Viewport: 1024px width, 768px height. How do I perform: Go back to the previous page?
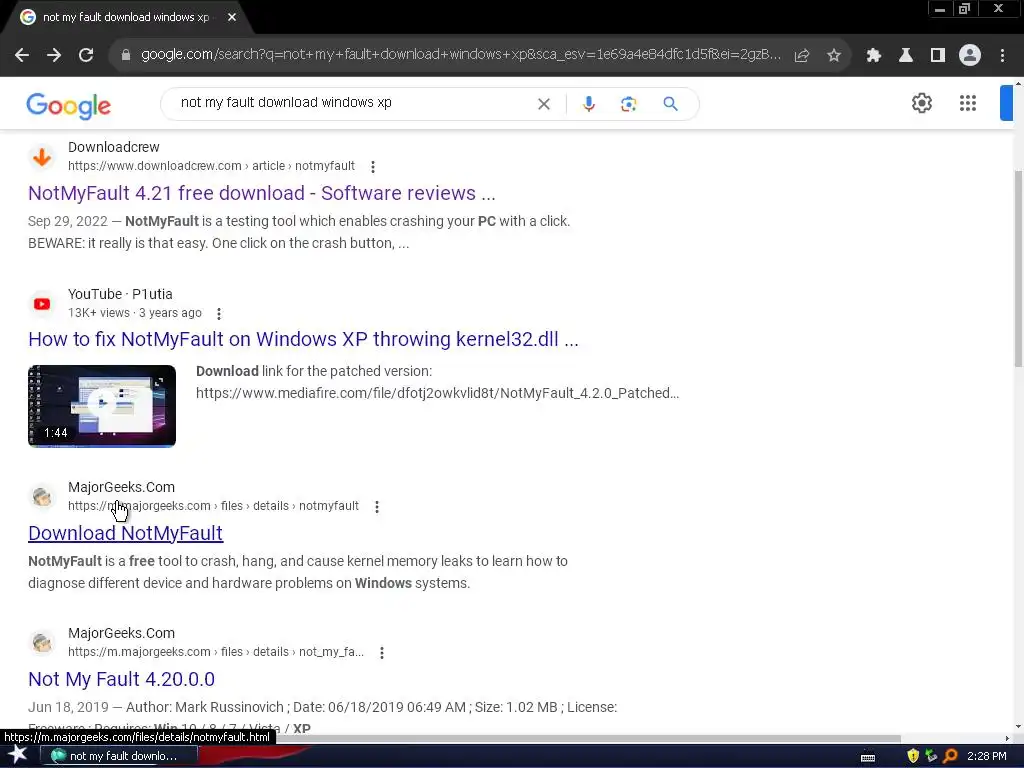click(22, 56)
